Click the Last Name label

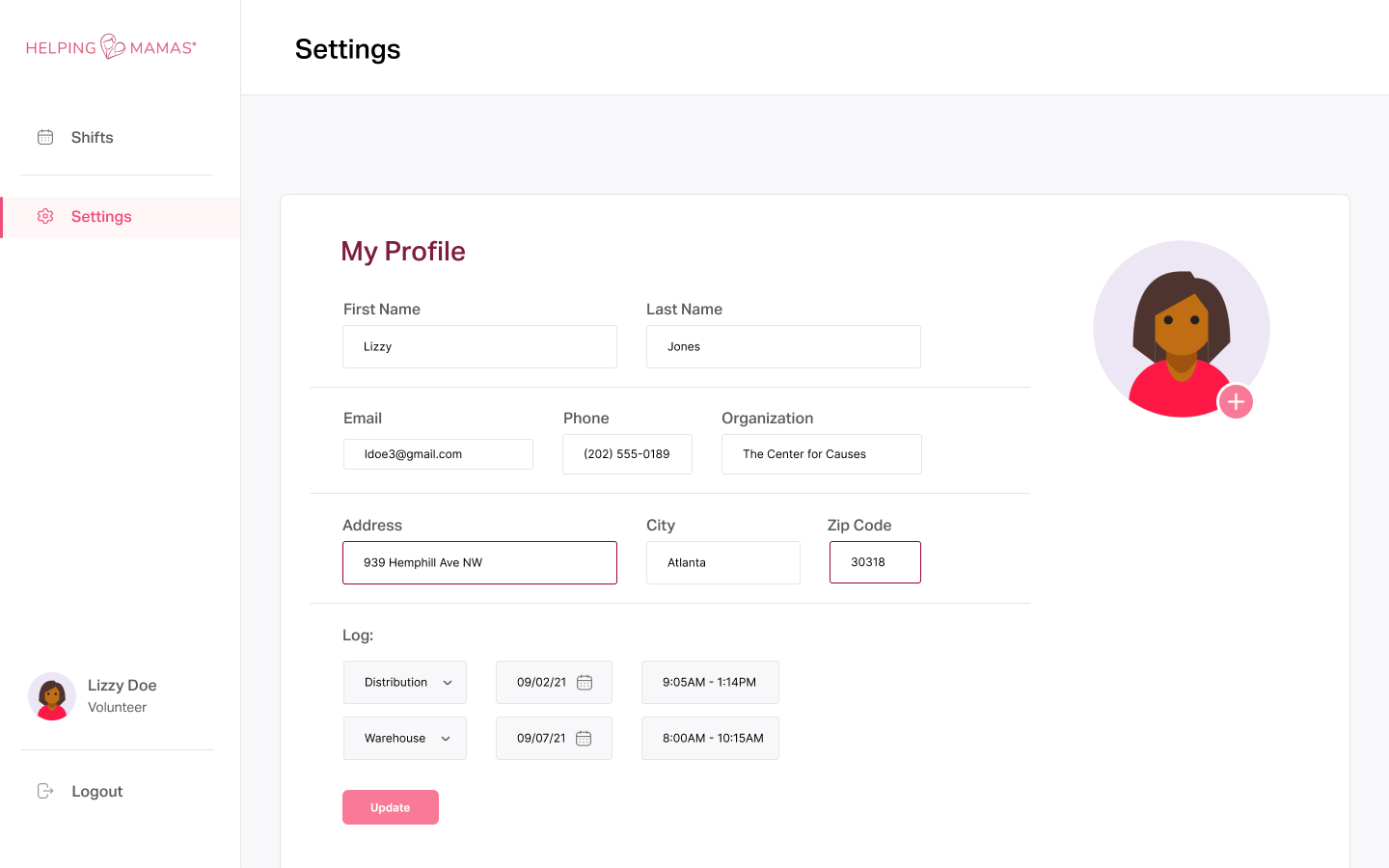pyautogui.click(x=685, y=310)
